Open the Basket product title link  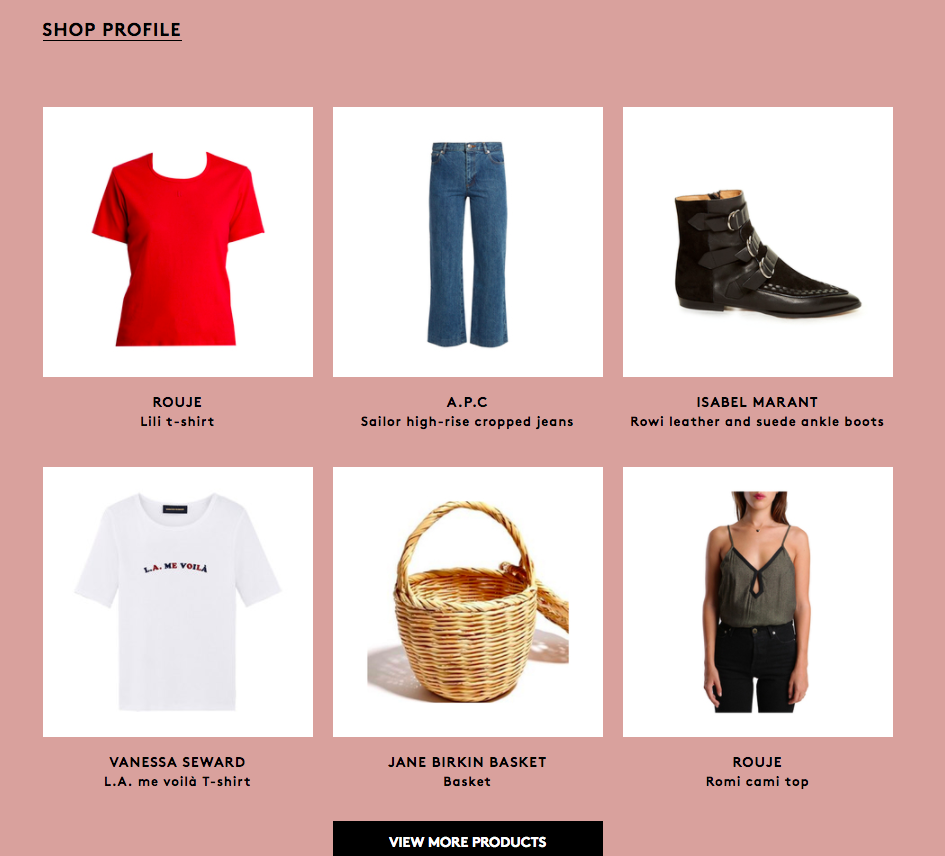[x=467, y=781]
